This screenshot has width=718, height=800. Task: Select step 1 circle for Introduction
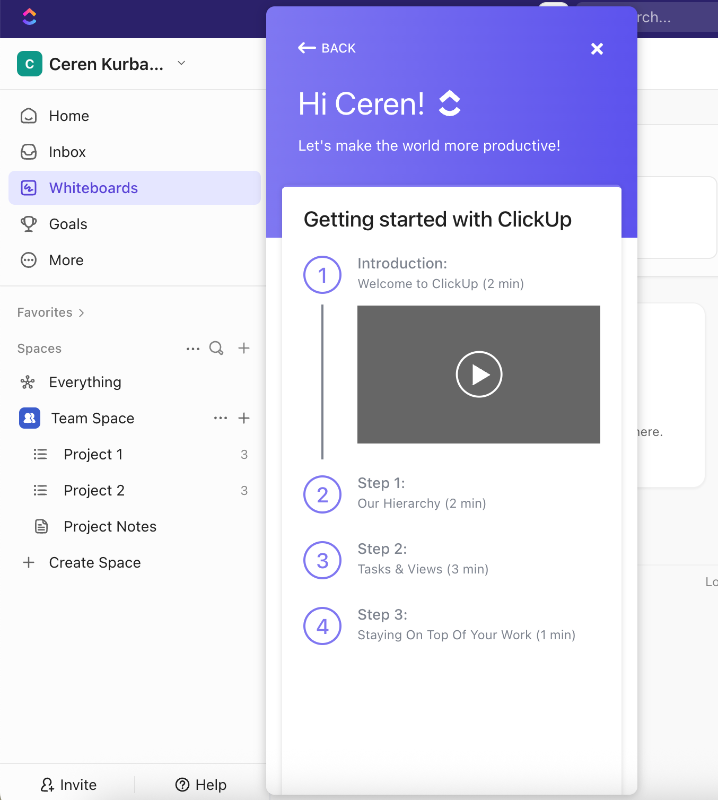point(323,275)
